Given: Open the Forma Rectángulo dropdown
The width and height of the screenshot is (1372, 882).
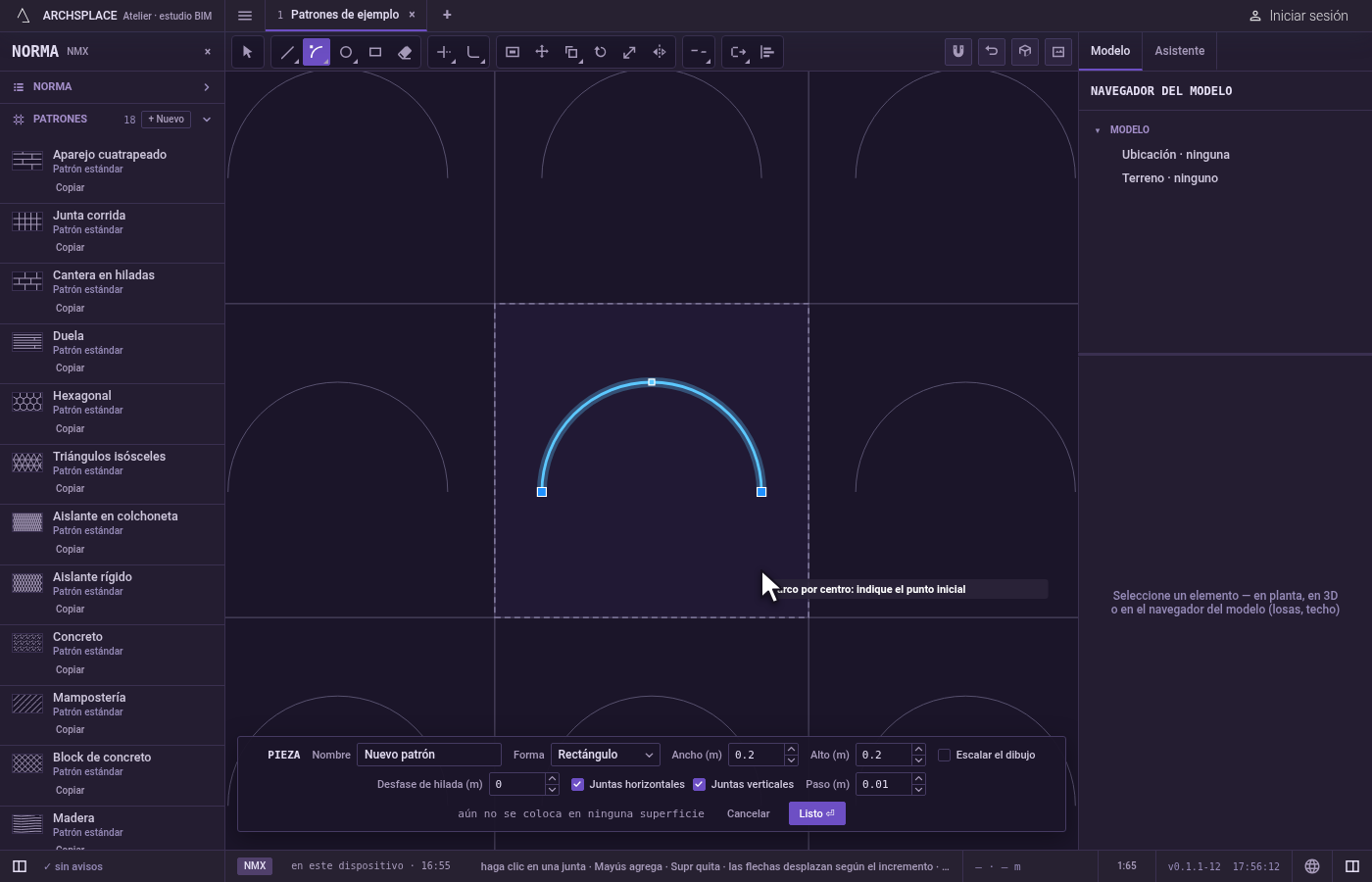Looking at the screenshot, I should 605,755.
